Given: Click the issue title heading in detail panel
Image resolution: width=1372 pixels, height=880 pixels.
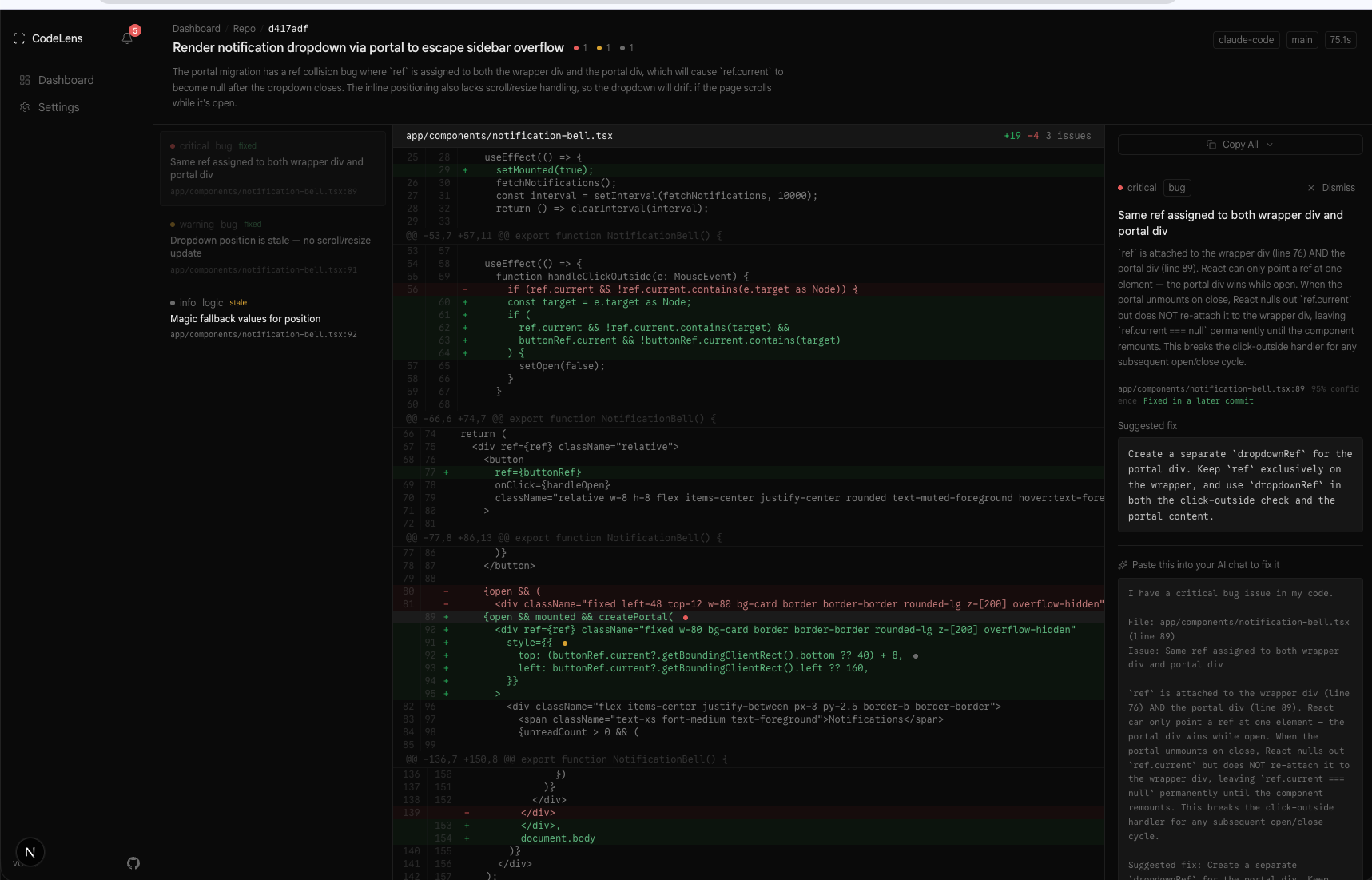Looking at the screenshot, I should [1230, 223].
